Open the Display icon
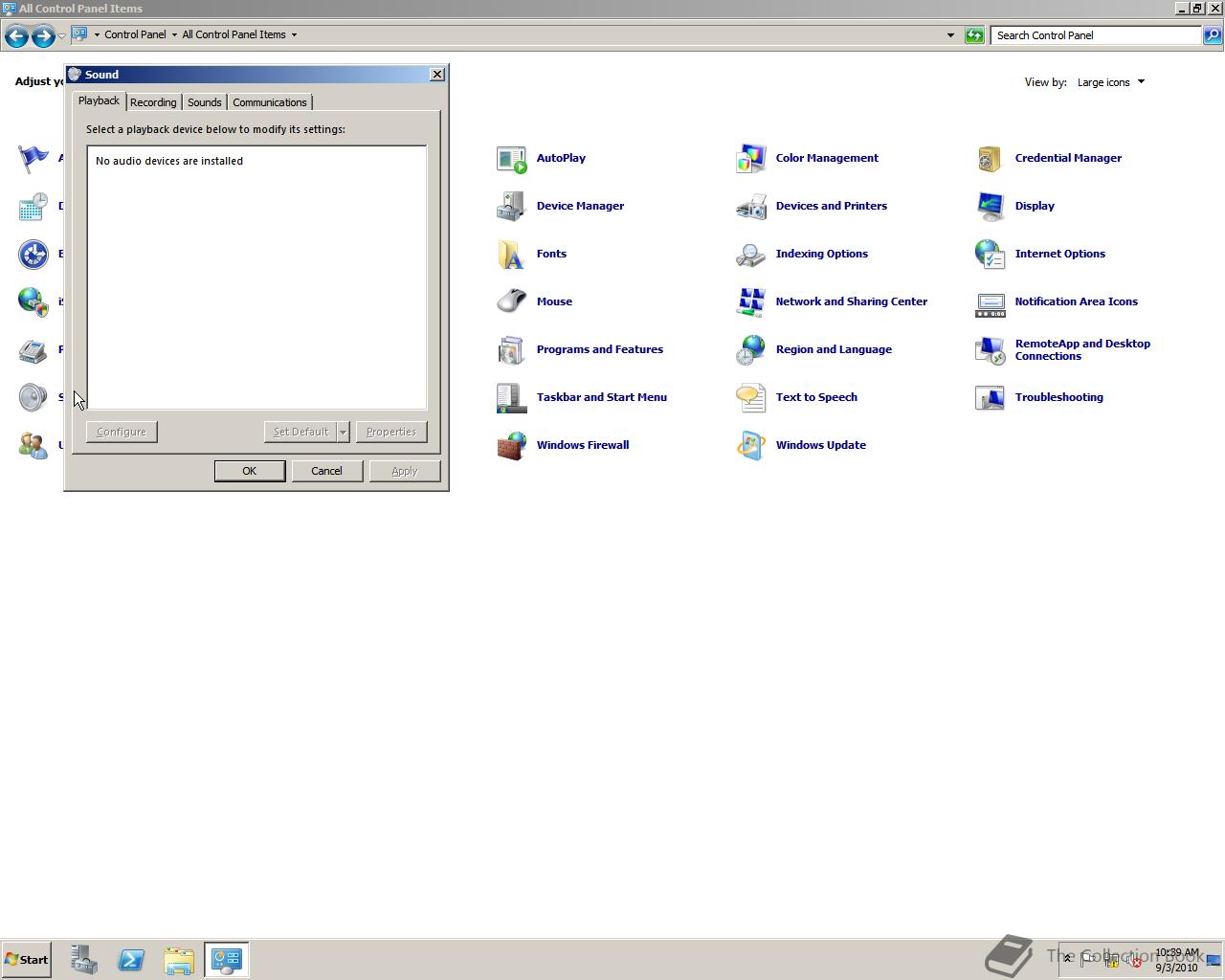Screen dimensions: 1225x980 pos(991,207)
